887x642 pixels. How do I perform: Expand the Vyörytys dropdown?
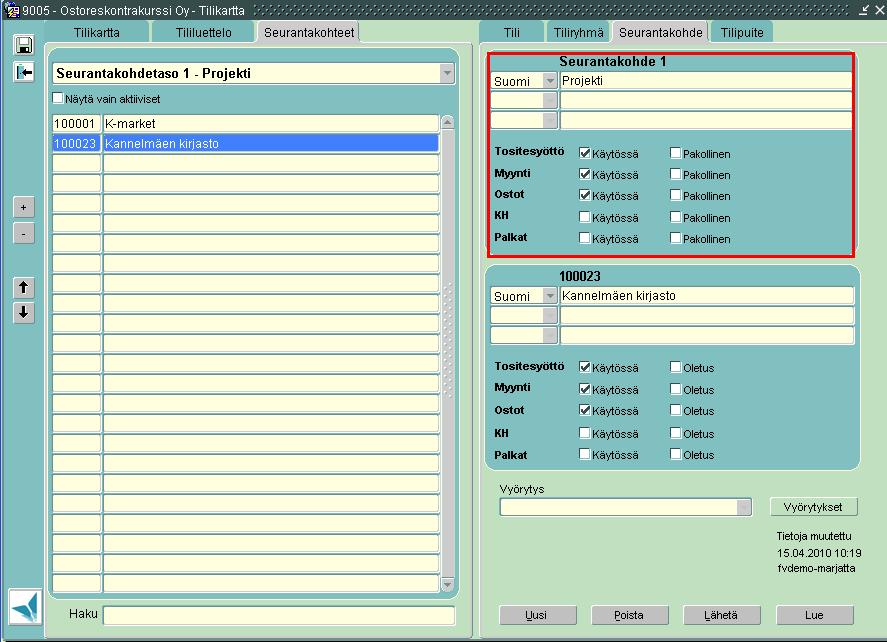744,507
